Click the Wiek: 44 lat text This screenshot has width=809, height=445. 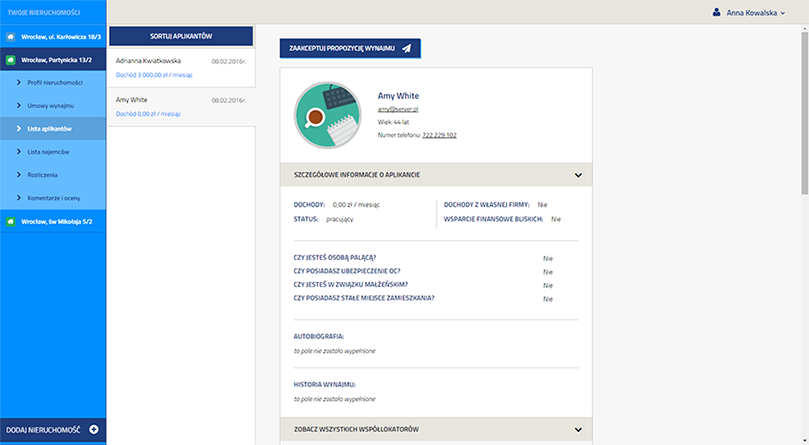click(393, 122)
